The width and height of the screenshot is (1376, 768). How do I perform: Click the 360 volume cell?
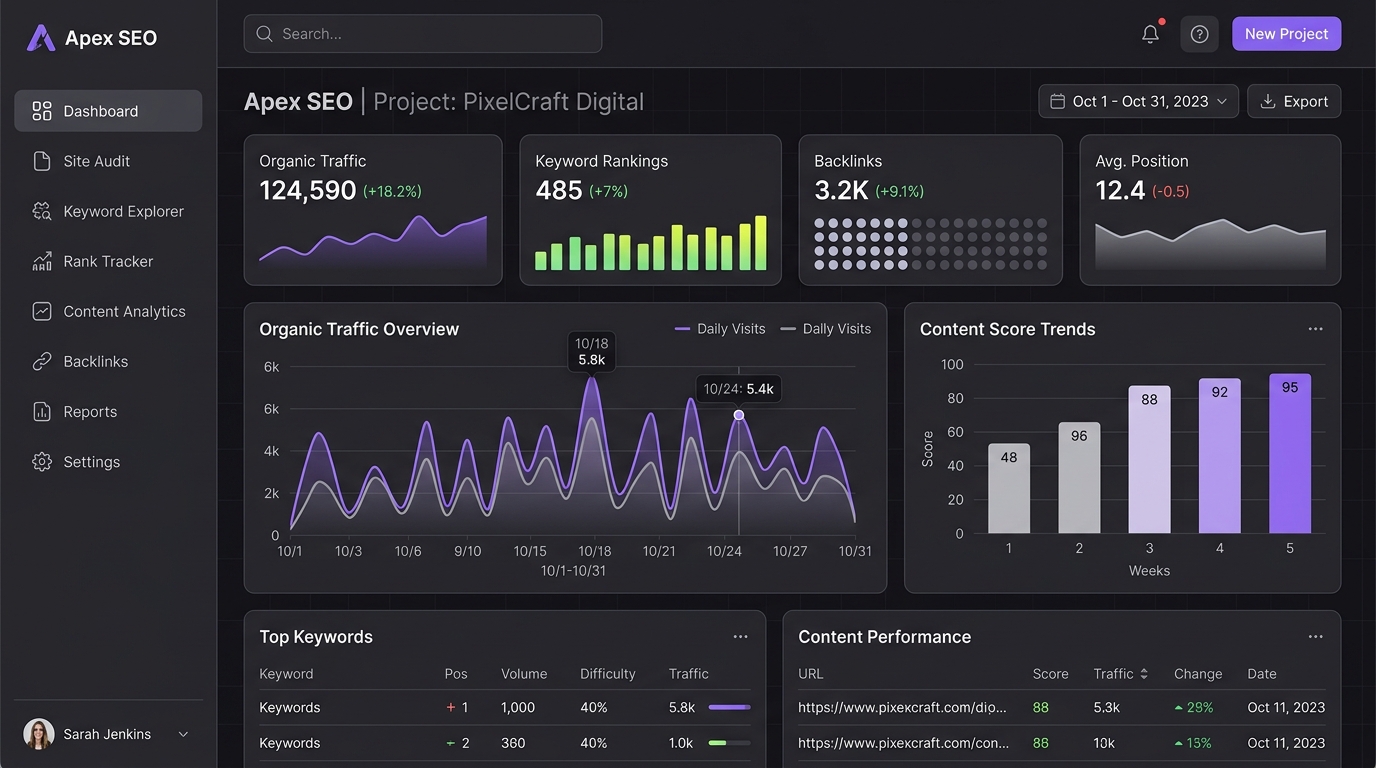coord(513,743)
